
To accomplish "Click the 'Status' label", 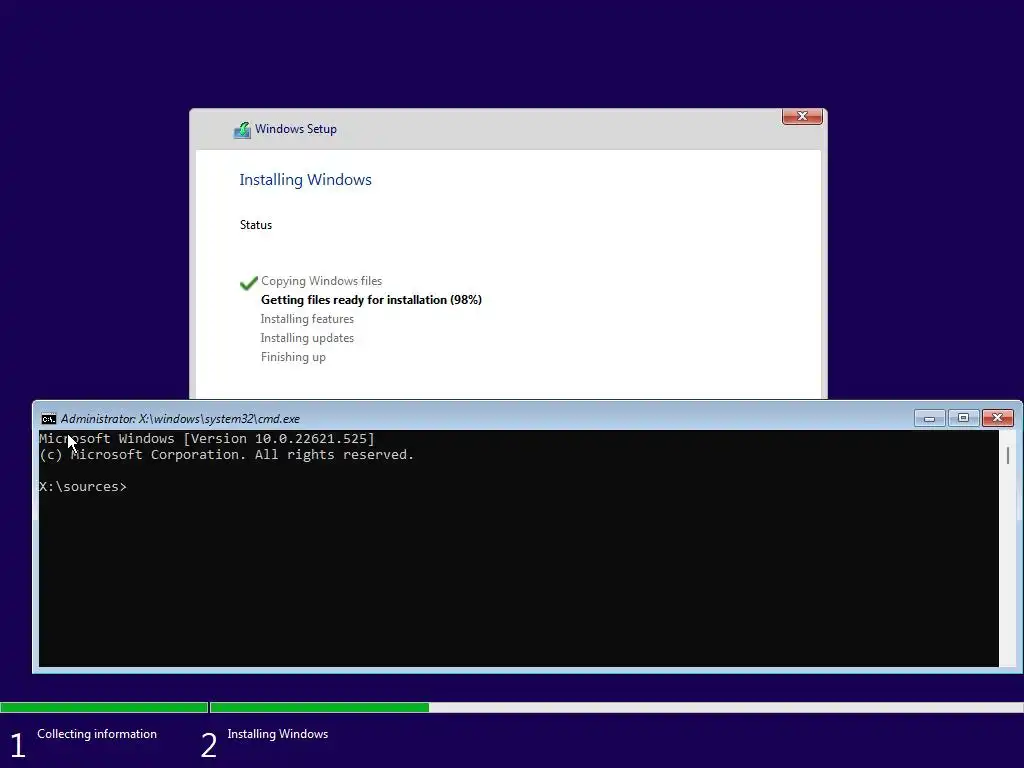I will 255,225.
